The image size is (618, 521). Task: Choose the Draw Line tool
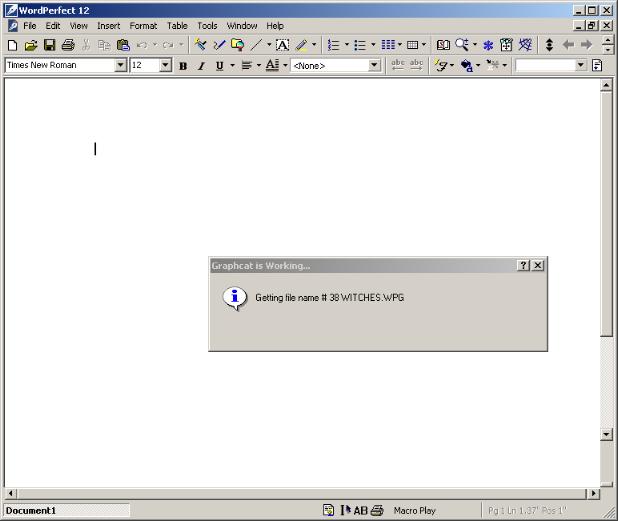pos(256,45)
